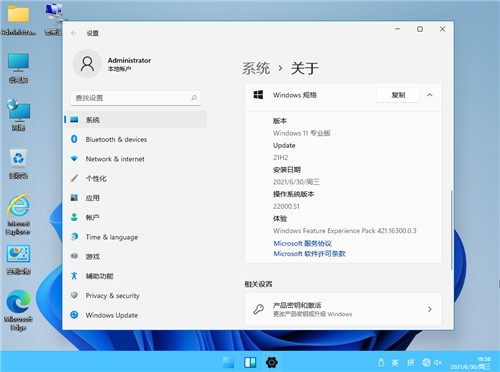Click the 应用 apps icon in sidebar
The image size is (500, 372).
(x=74, y=198)
